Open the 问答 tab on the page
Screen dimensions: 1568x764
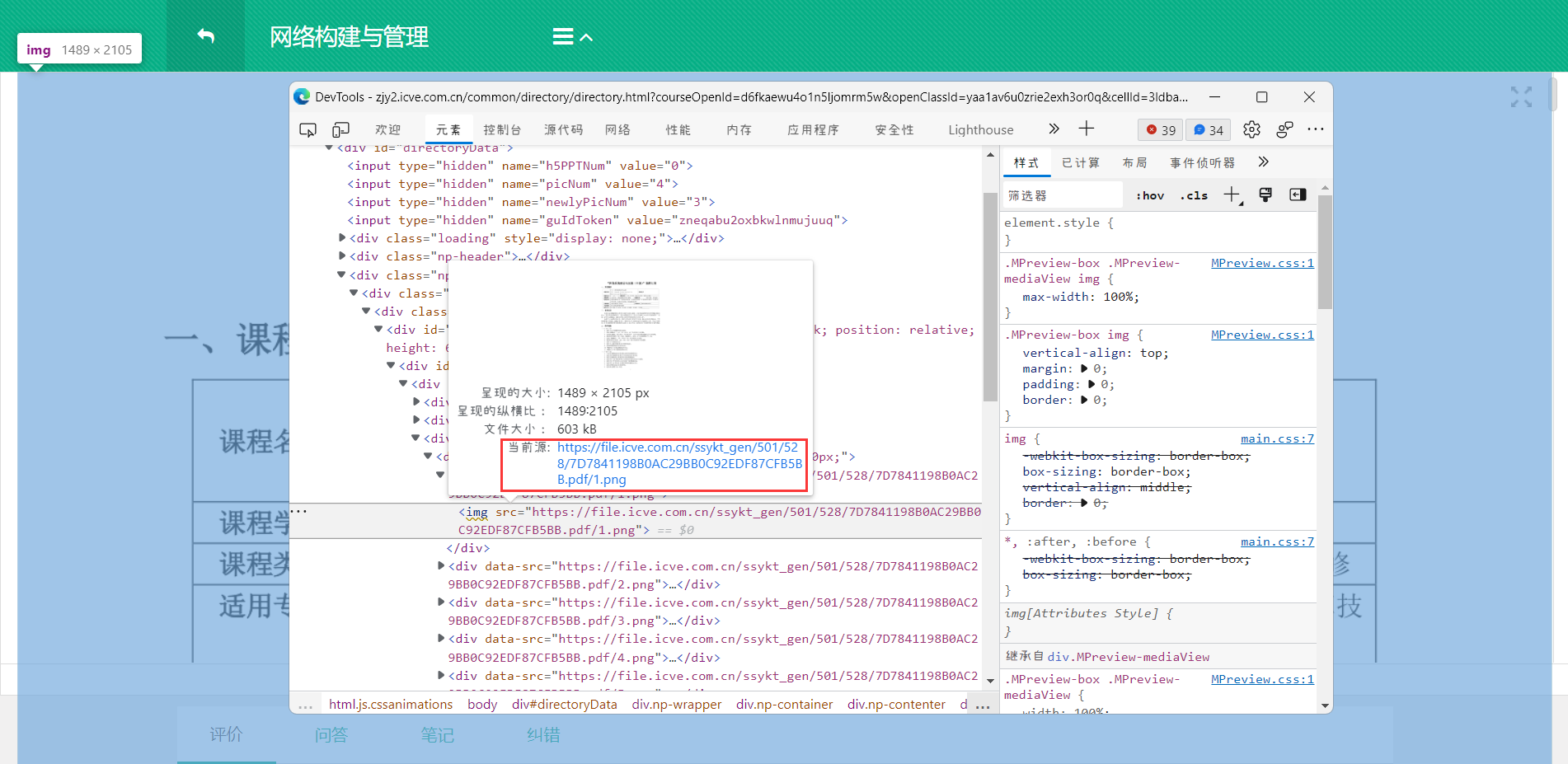coord(331,734)
